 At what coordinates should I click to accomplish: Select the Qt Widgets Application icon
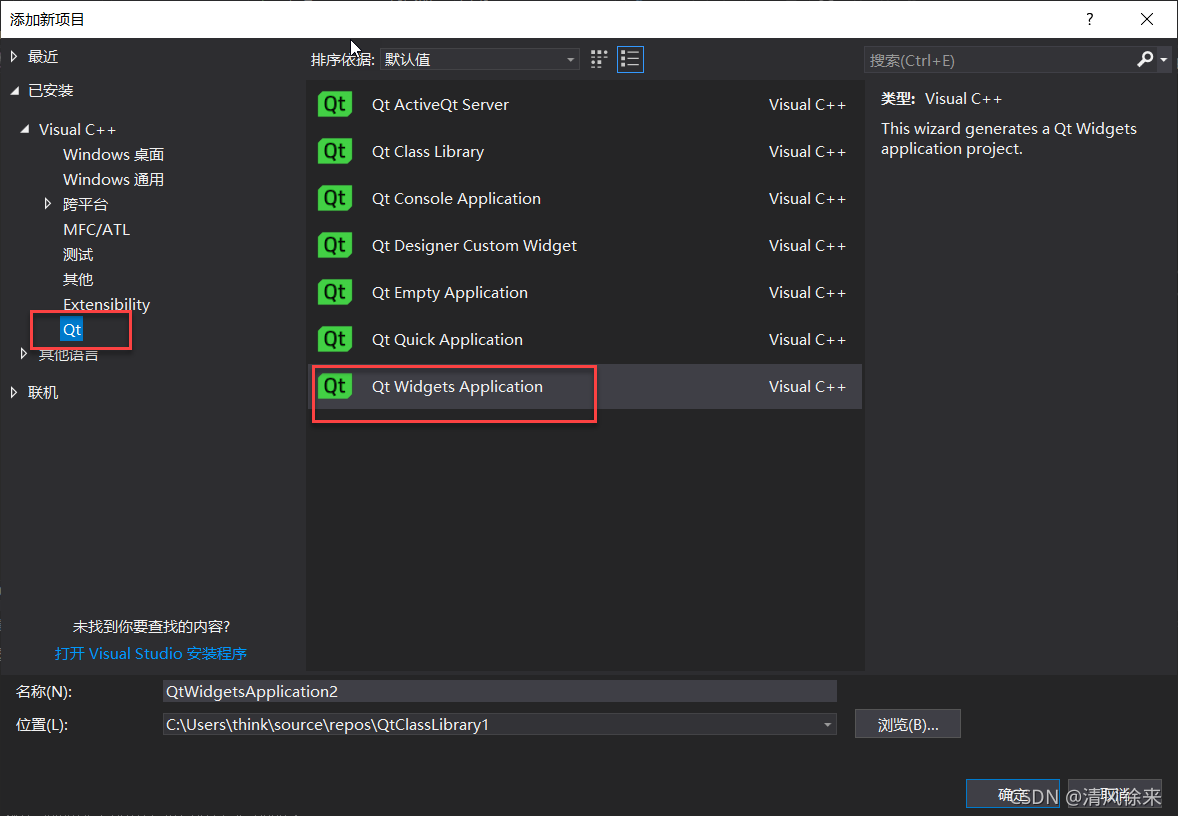(x=335, y=386)
